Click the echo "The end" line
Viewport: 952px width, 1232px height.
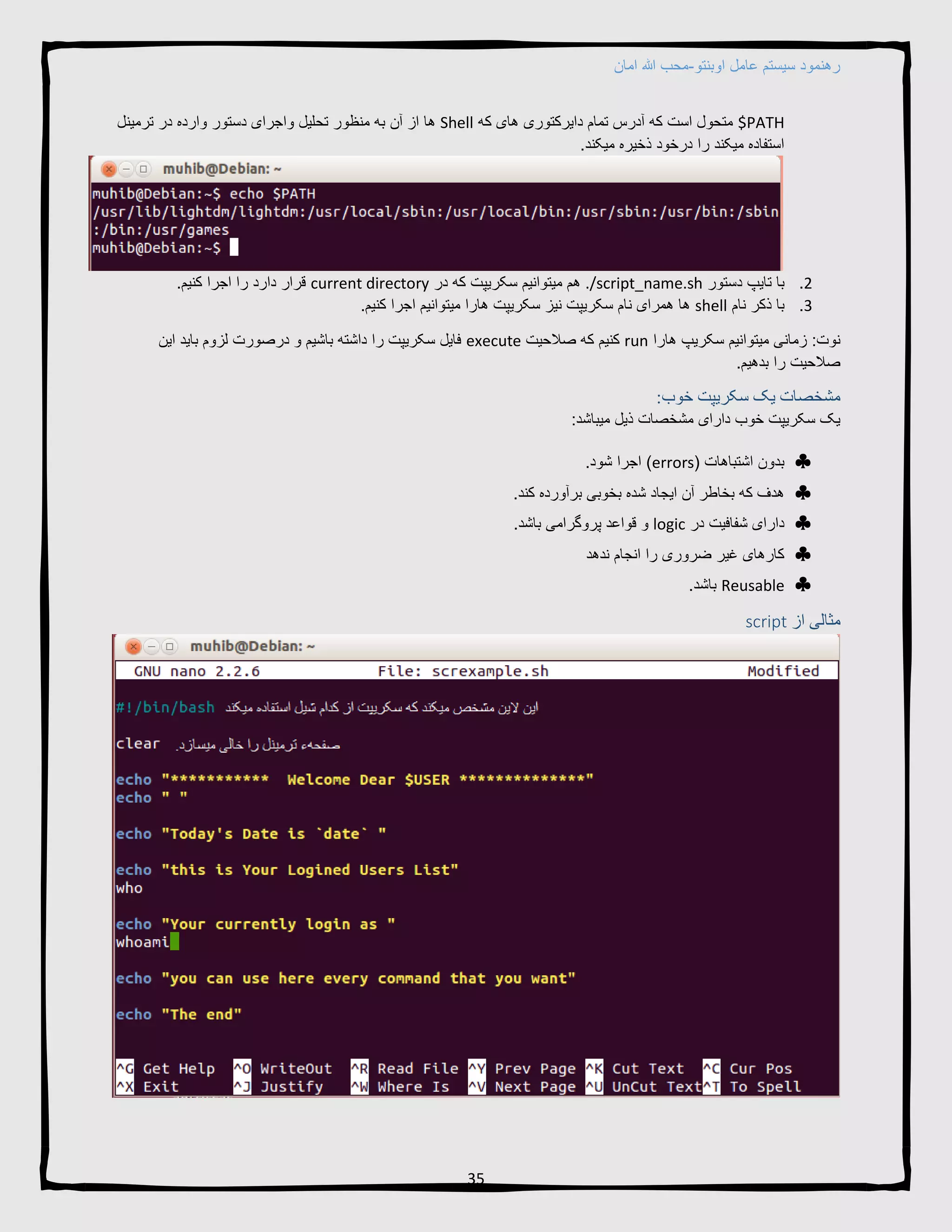[x=179, y=1014]
